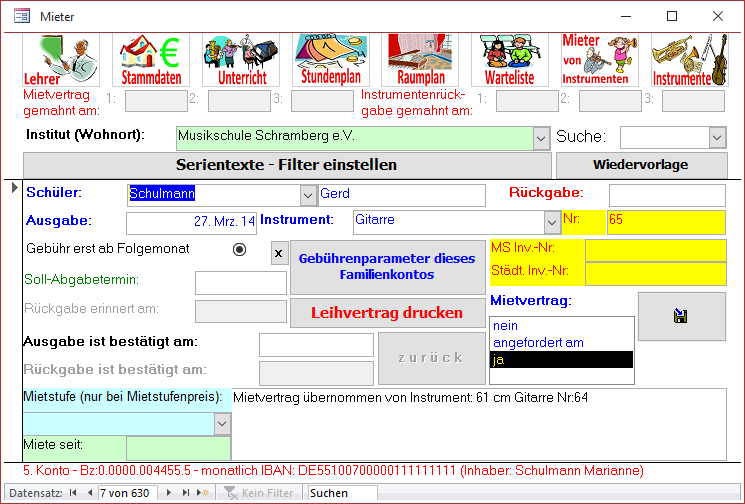
Task: Expand the Institut (Wohnort) dropdown
Action: click(541, 138)
